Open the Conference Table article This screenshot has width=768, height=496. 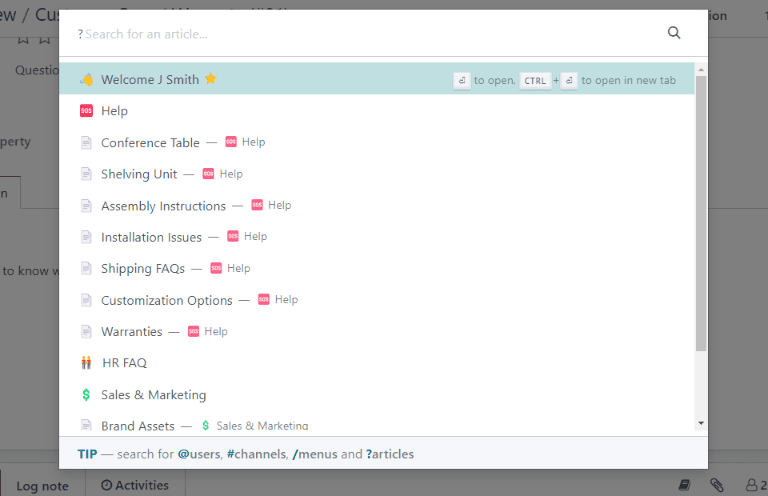[x=150, y=143]
